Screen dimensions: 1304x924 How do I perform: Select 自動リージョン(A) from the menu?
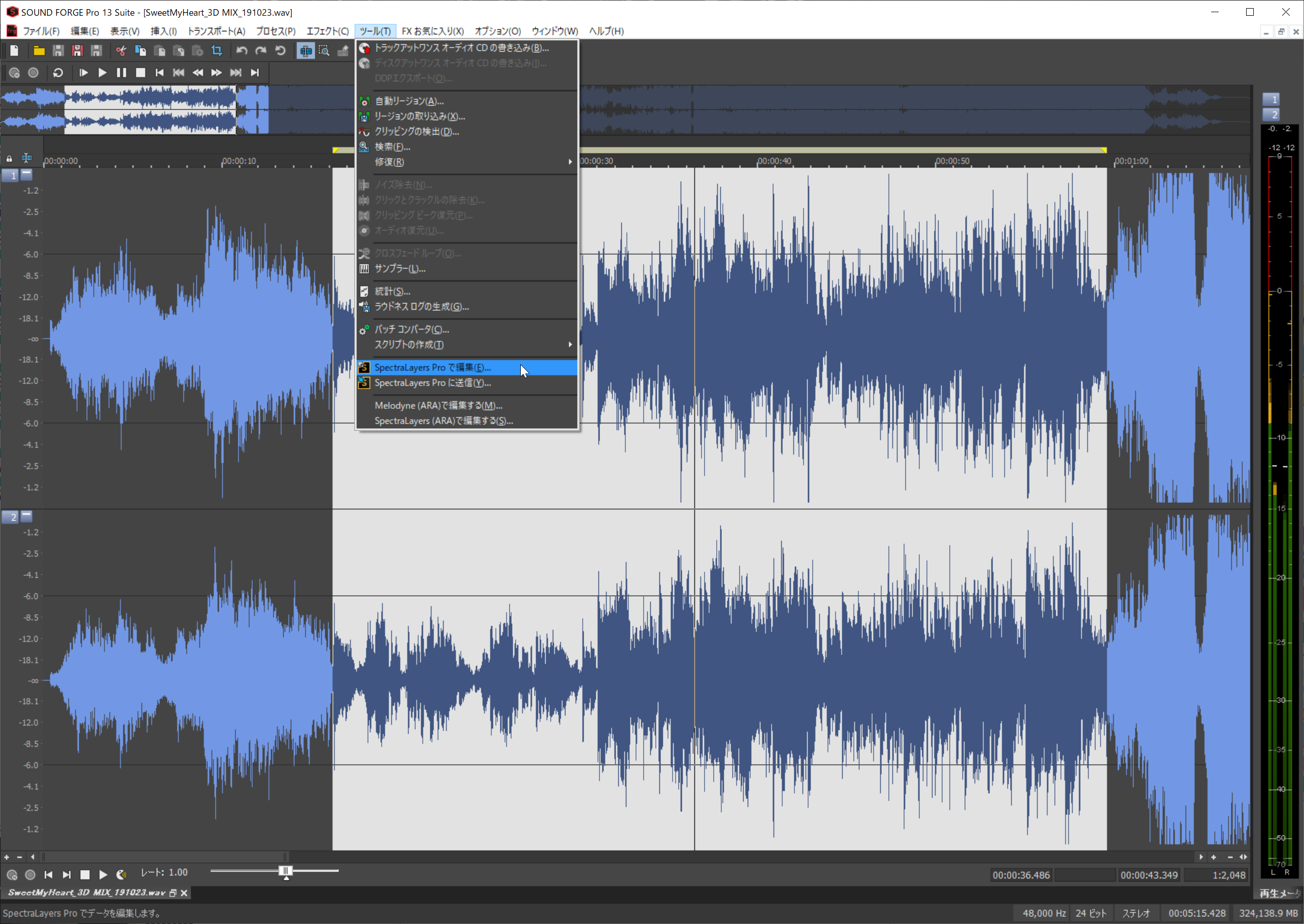[x=467, y=101]
